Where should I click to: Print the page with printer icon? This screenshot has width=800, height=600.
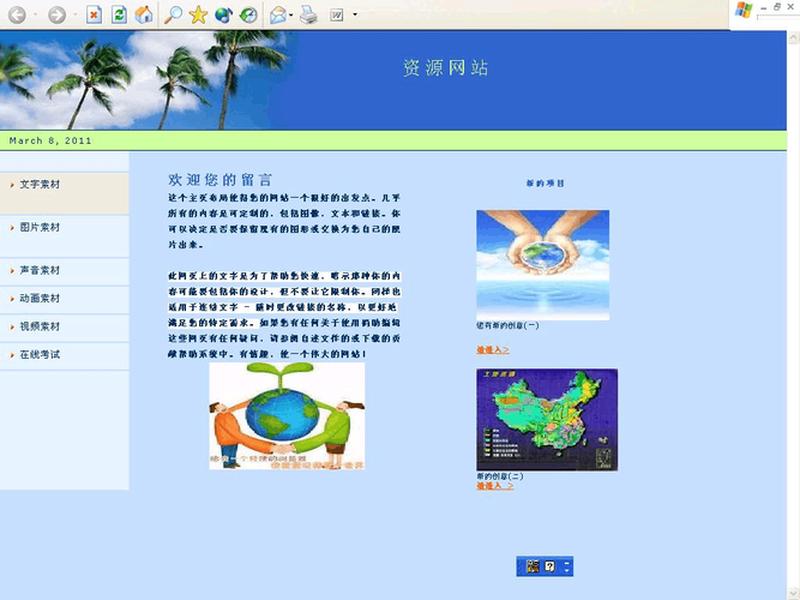pos(309,14)
